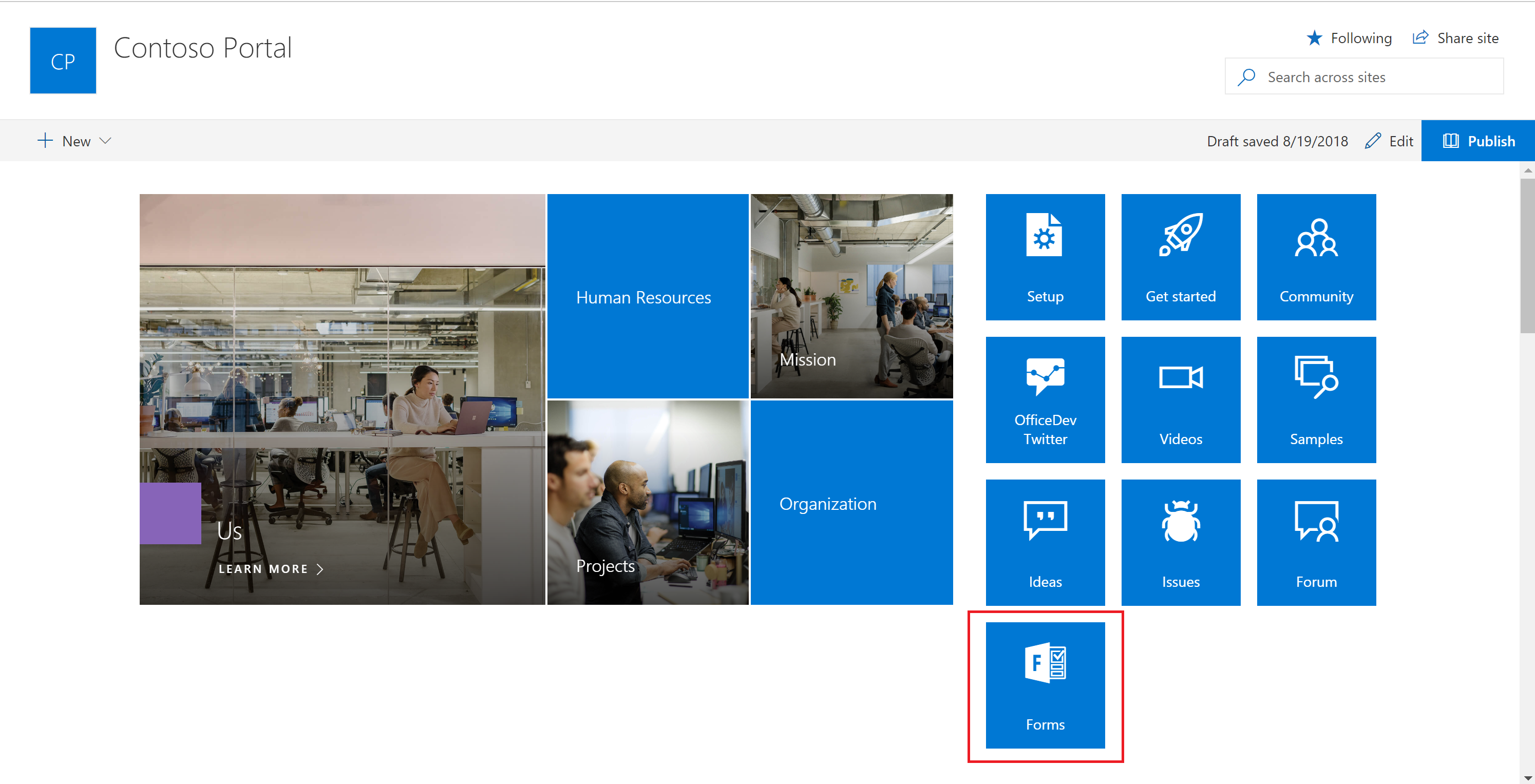Click the purple color square

pyautogui.click(x=170, y=513)
